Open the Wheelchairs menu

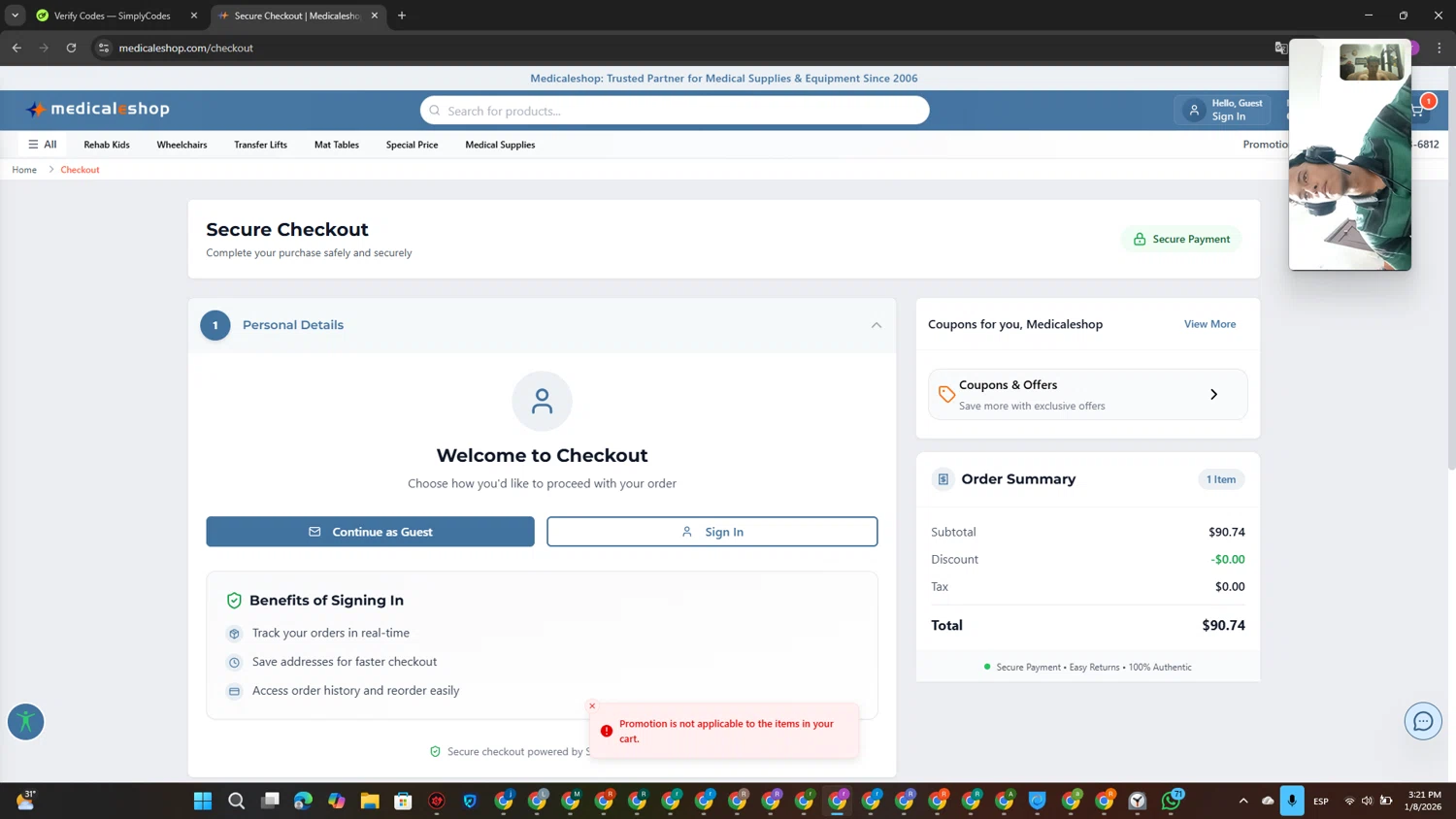[x=182, y=145]
